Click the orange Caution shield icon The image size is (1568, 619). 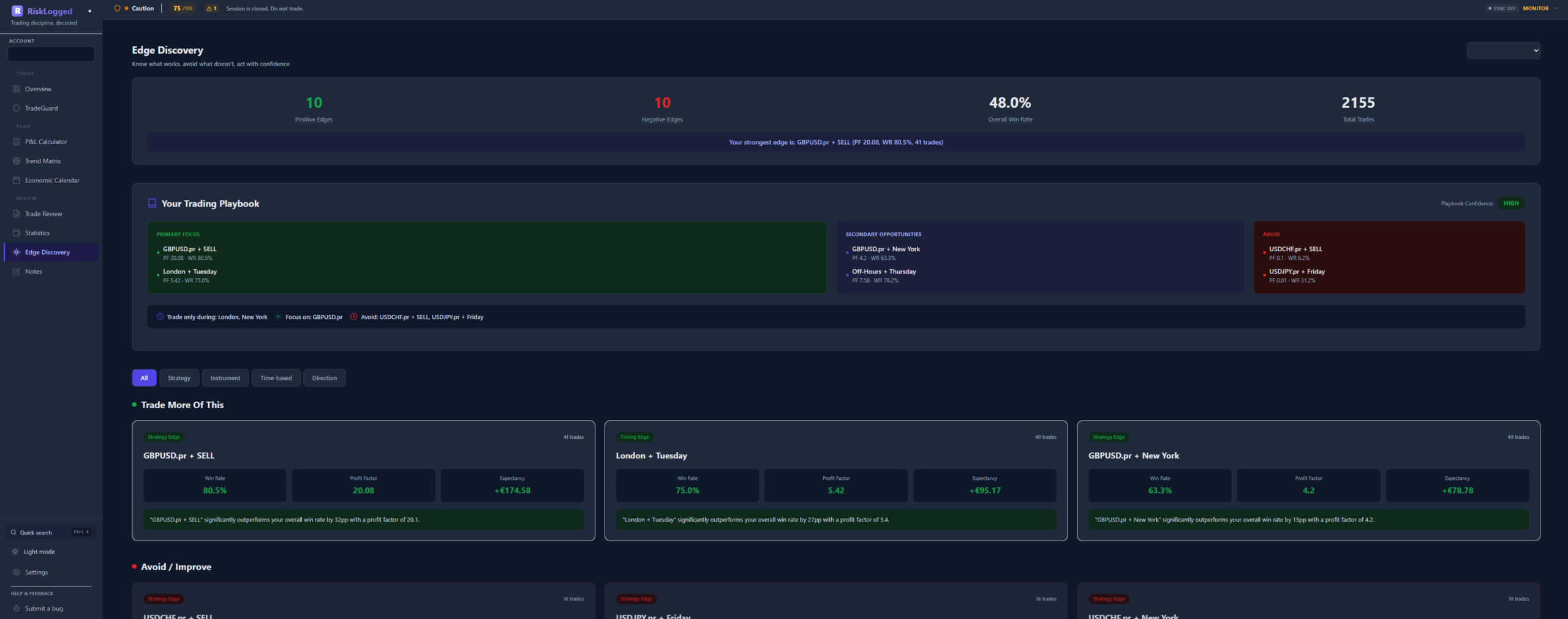pyautogui.click(x=117, y=8)
